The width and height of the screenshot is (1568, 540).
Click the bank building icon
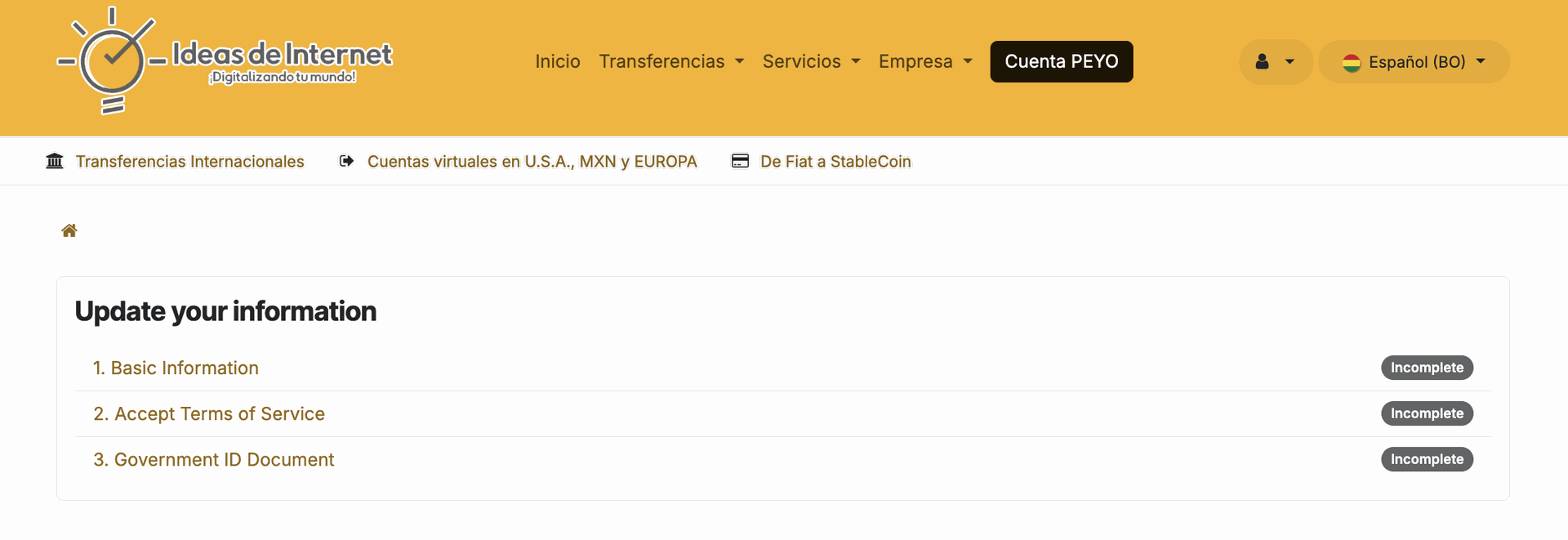click(55, 161)
